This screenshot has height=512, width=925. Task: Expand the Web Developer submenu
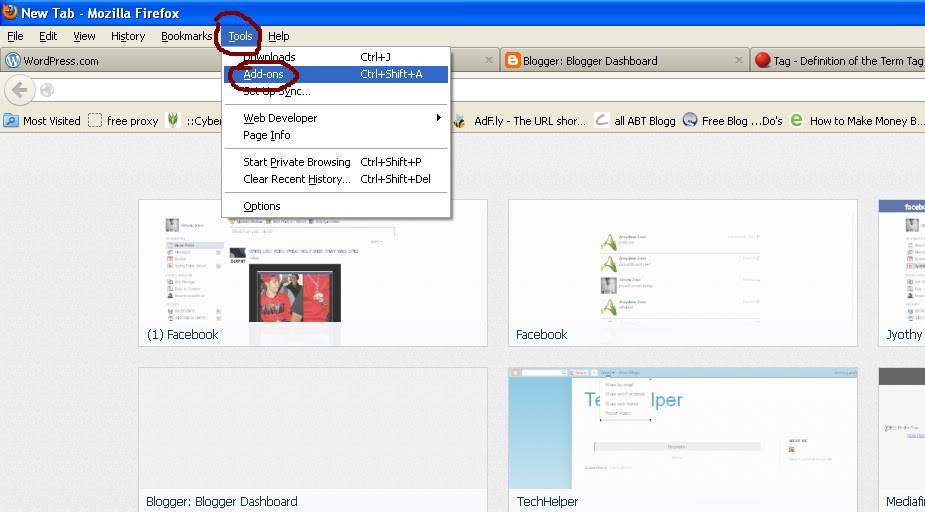coord(336,118)
